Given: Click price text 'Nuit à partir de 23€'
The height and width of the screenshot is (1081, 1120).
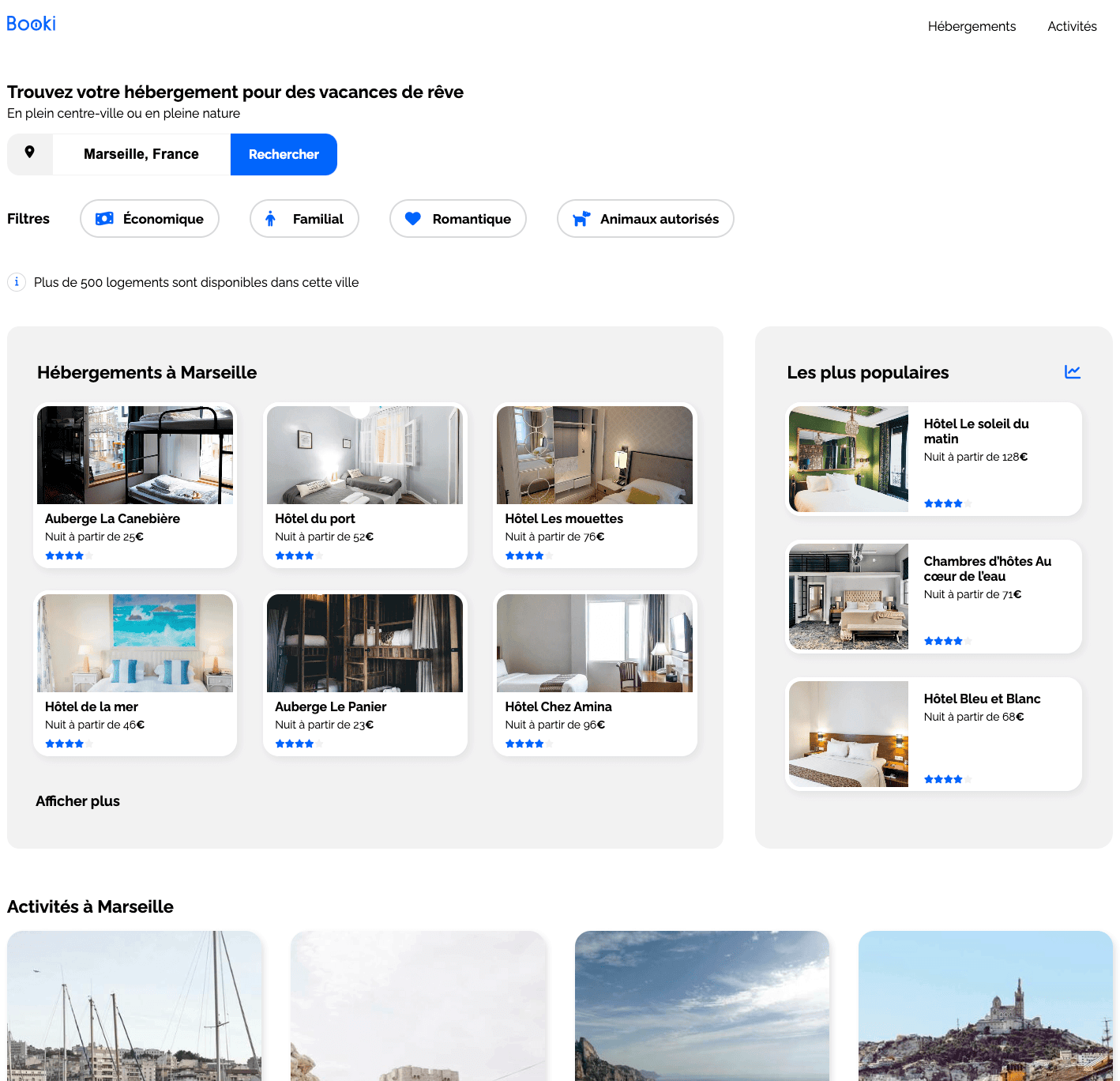Looking at the screenshot, I should click(324, 725).
